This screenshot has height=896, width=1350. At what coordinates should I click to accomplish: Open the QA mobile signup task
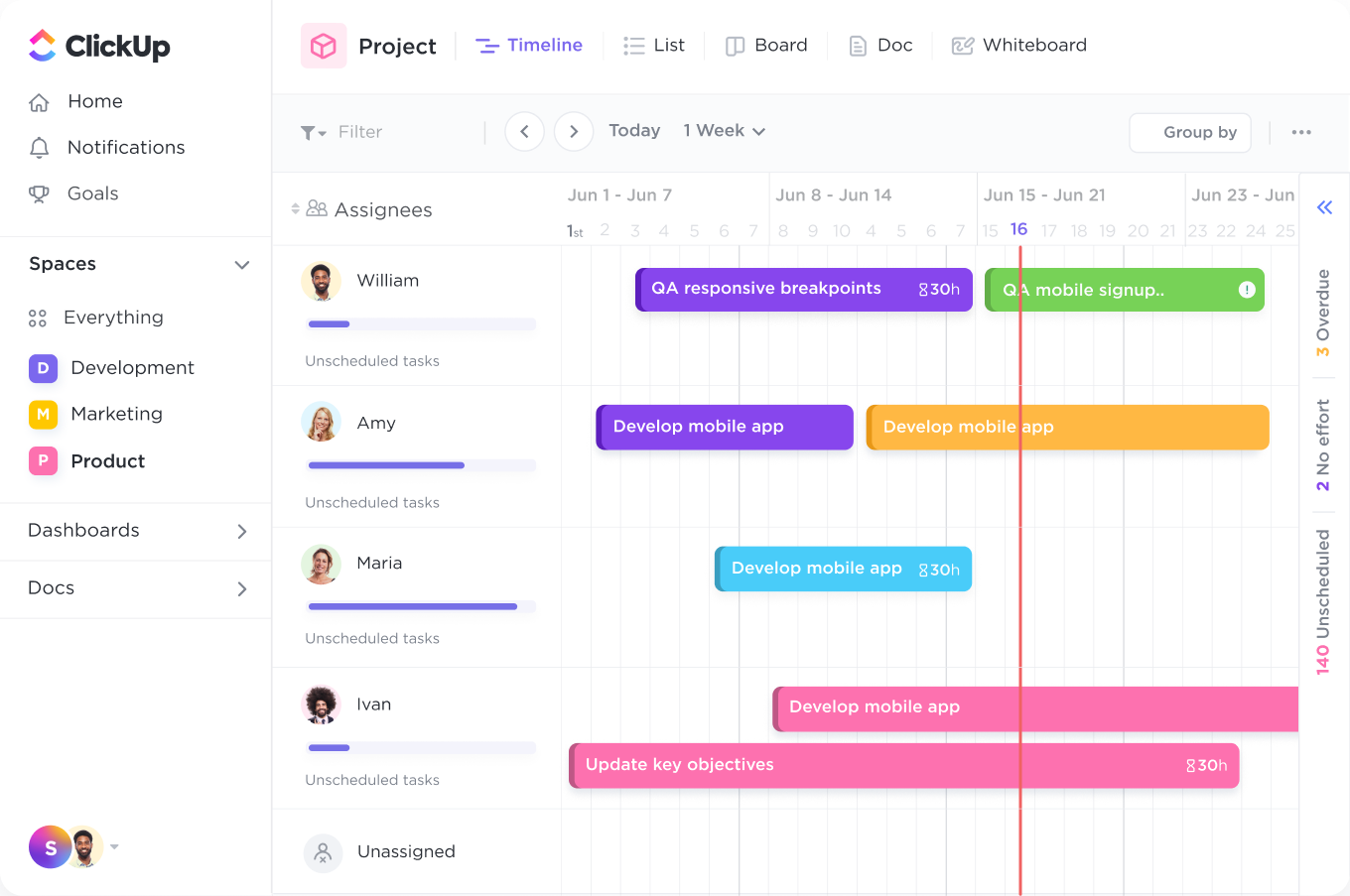click(1125, 290)
